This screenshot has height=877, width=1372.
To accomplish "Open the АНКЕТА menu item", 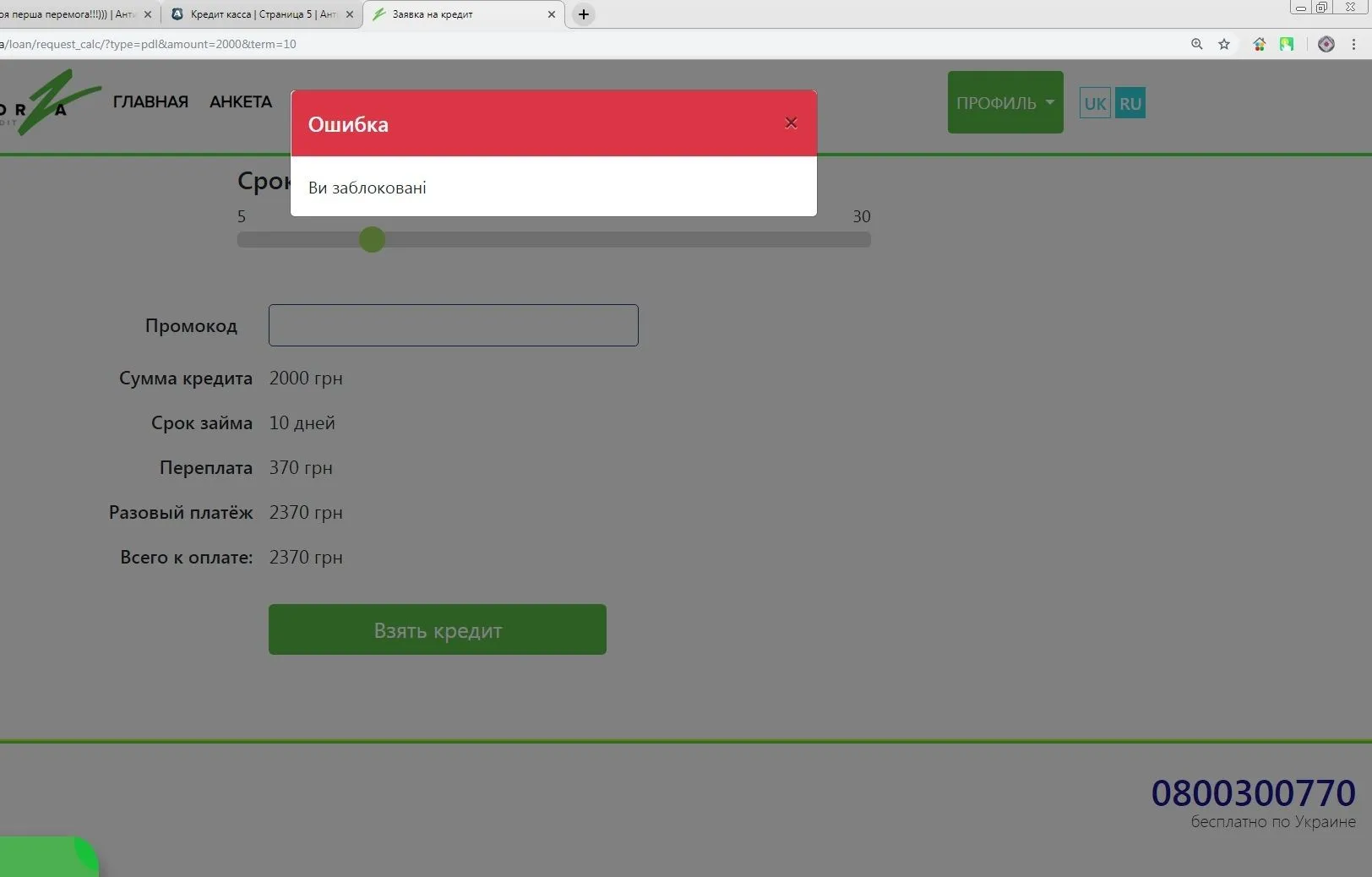I will 241,101.
